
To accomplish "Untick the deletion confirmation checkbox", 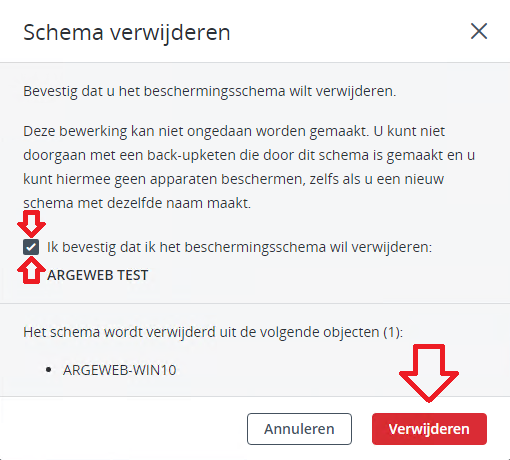I will [31, 247].
